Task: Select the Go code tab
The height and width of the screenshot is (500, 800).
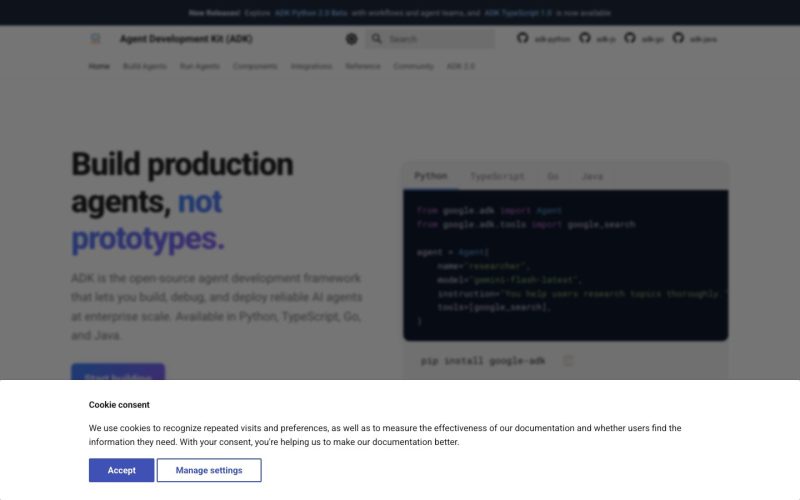Action: 553,176
